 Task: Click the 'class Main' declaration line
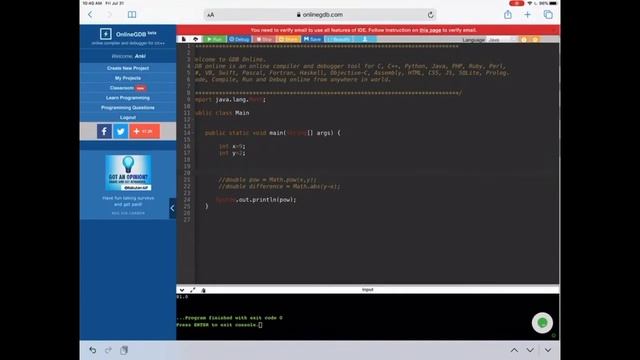click(x=222, y=113)
